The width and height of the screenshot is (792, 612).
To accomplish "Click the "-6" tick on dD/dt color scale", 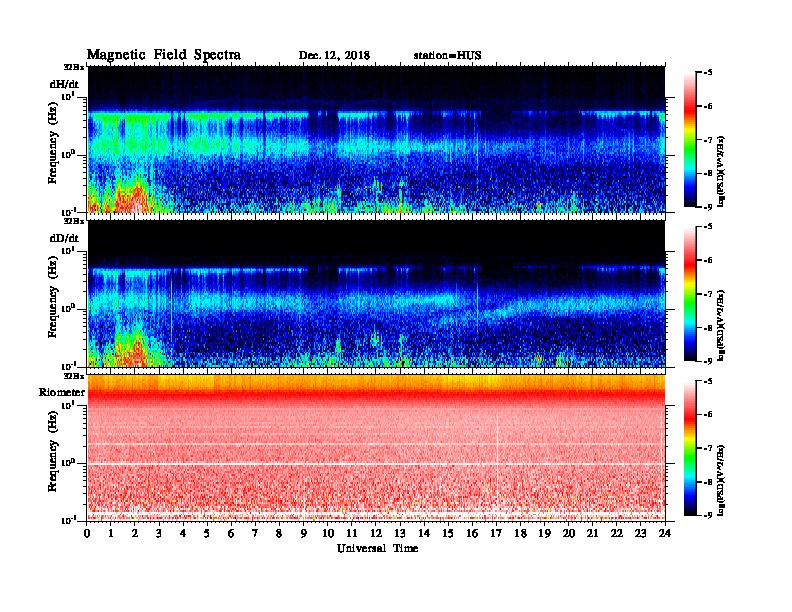I will pos(707,260).
